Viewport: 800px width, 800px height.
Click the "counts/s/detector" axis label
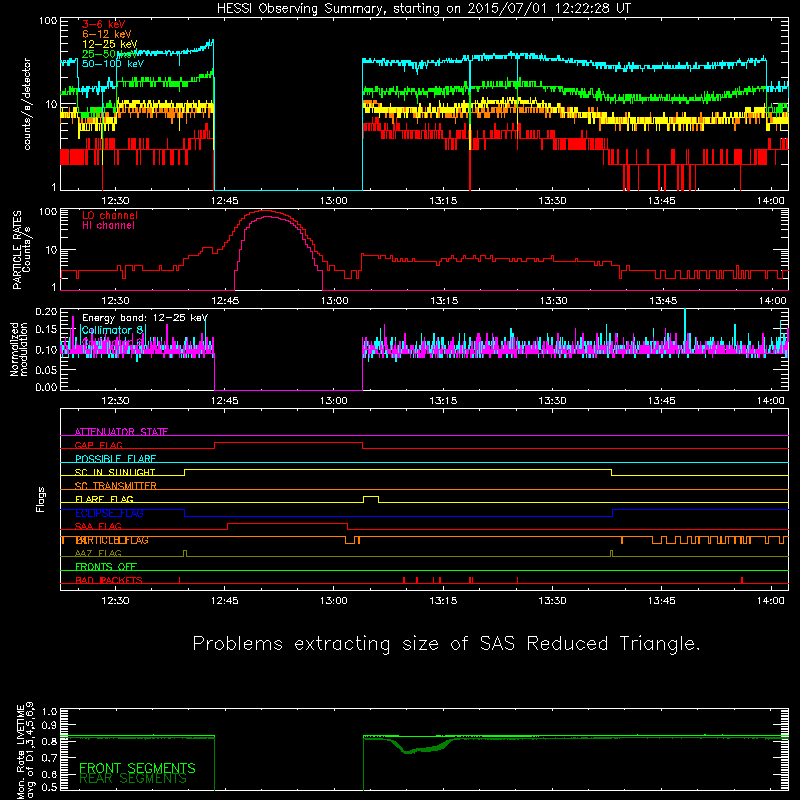(x=27, y=104)
